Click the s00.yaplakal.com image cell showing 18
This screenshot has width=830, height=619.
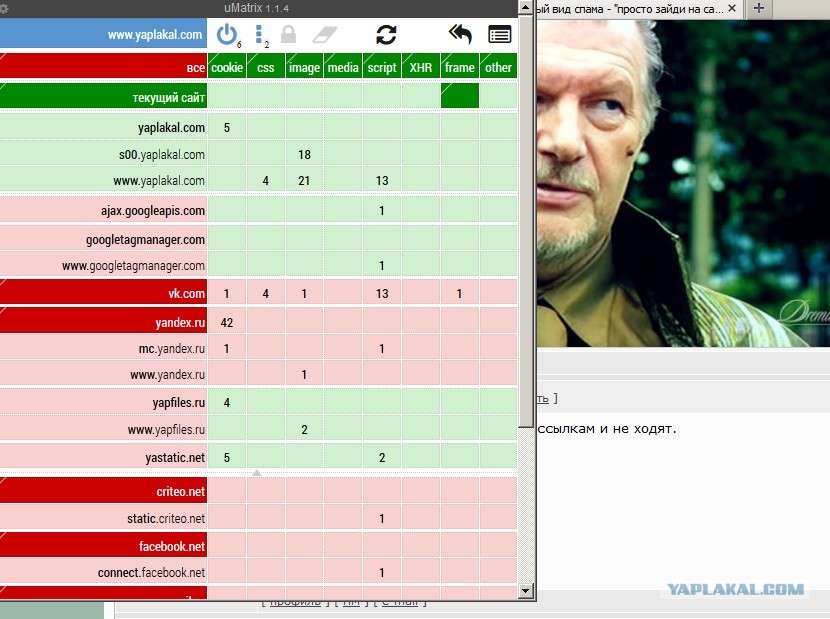(x=304, y=154)
